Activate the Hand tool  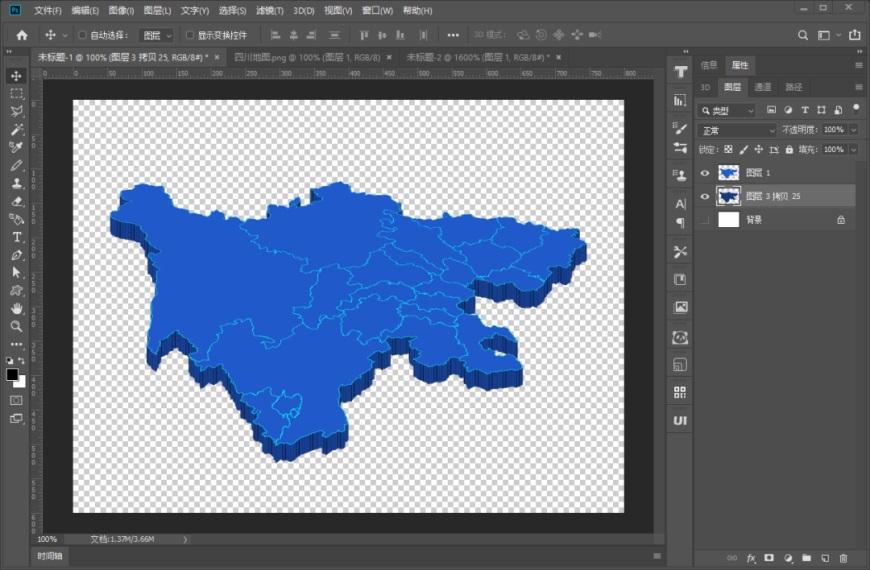(17, 309)
